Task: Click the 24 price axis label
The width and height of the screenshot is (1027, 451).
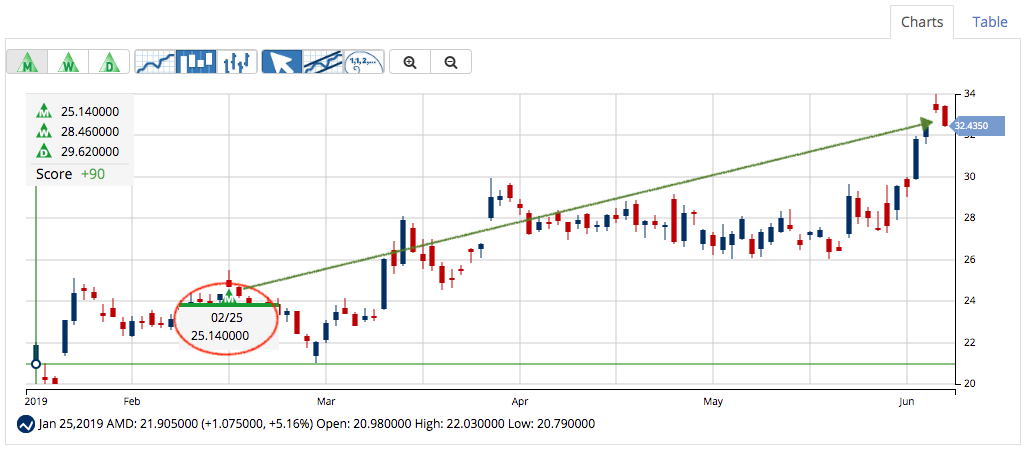Action: 968,301
